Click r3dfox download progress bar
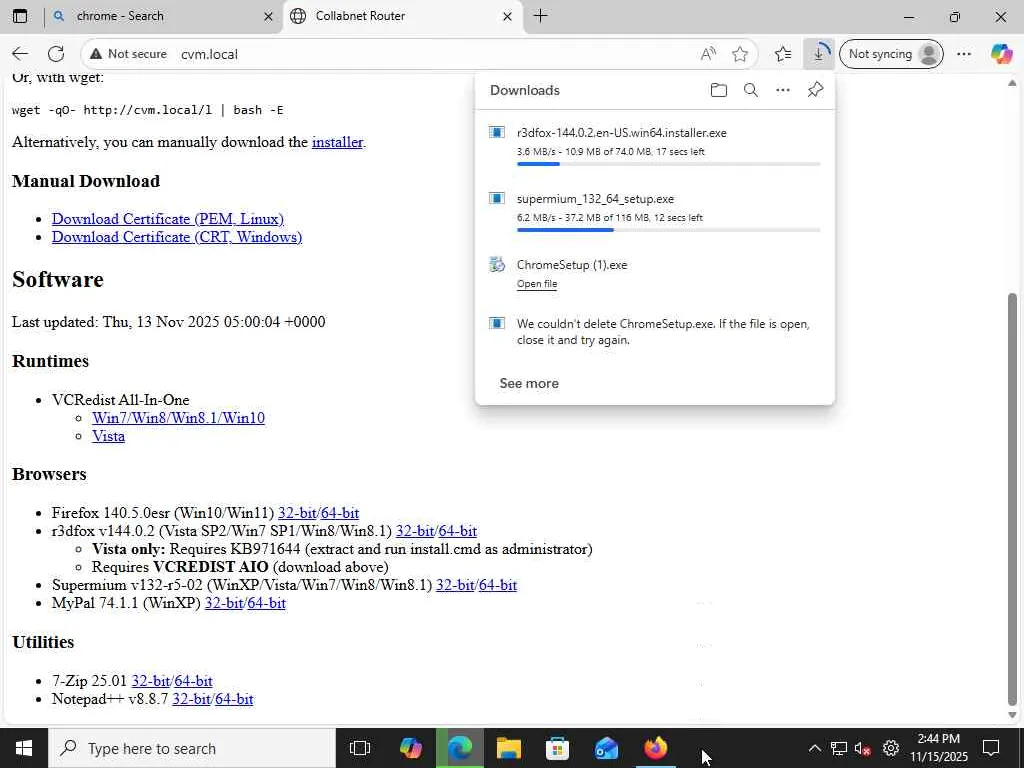Image resolution: width=1024 pixels, height=768 pixels. click(x=669, y=164)
